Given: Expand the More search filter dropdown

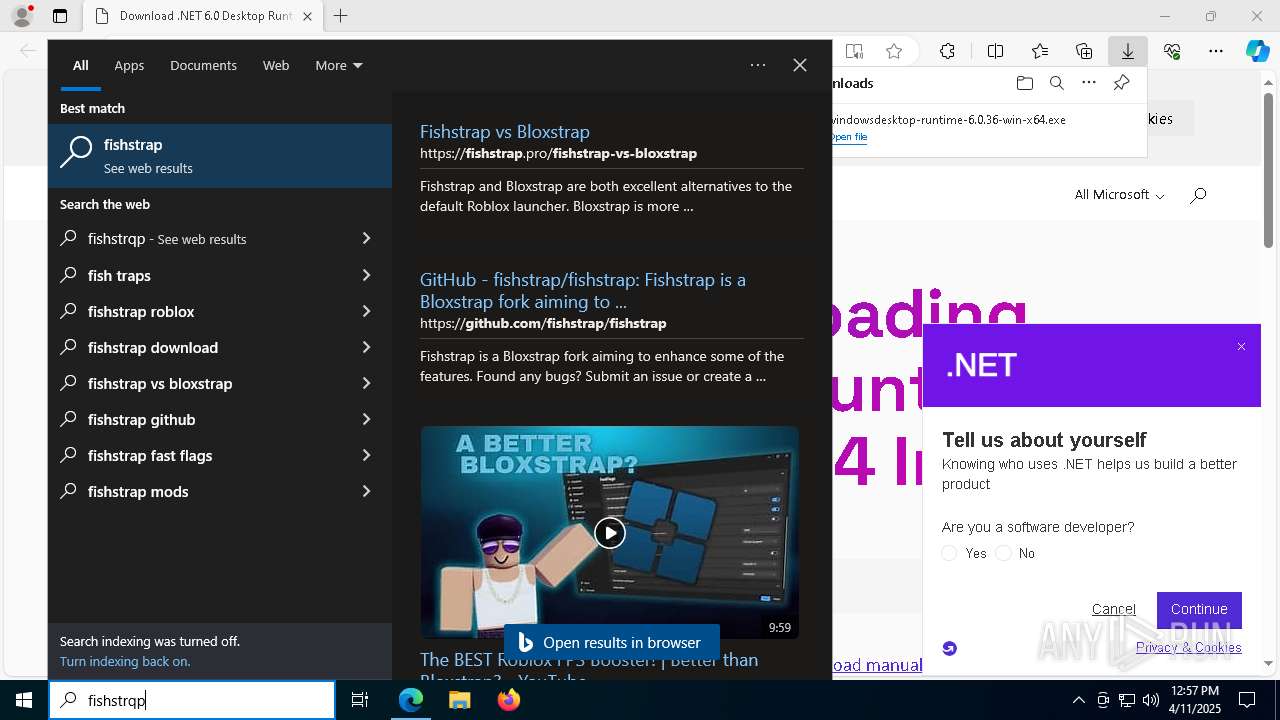Looking at the screenshot, I should tap(338, 65).
